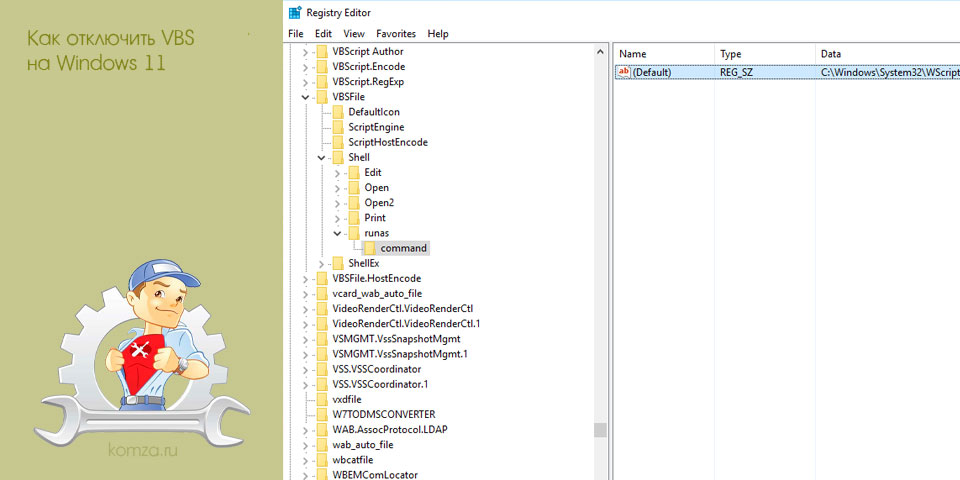Screen dimensions: 960x480
Task: Expand the VBScript Author key
Action: 306,52
